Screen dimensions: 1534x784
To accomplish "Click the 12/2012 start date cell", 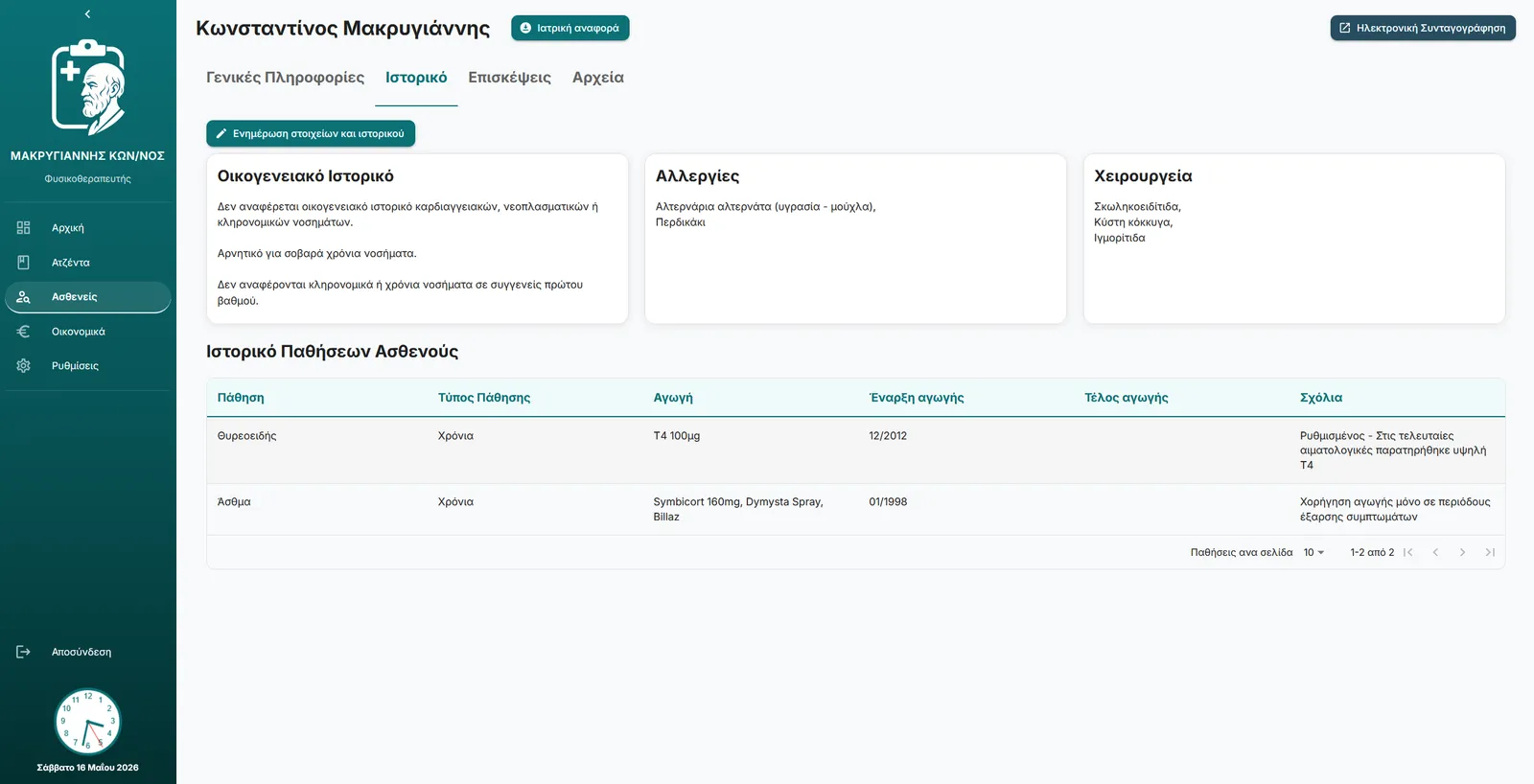I will [x=888, y=436].
